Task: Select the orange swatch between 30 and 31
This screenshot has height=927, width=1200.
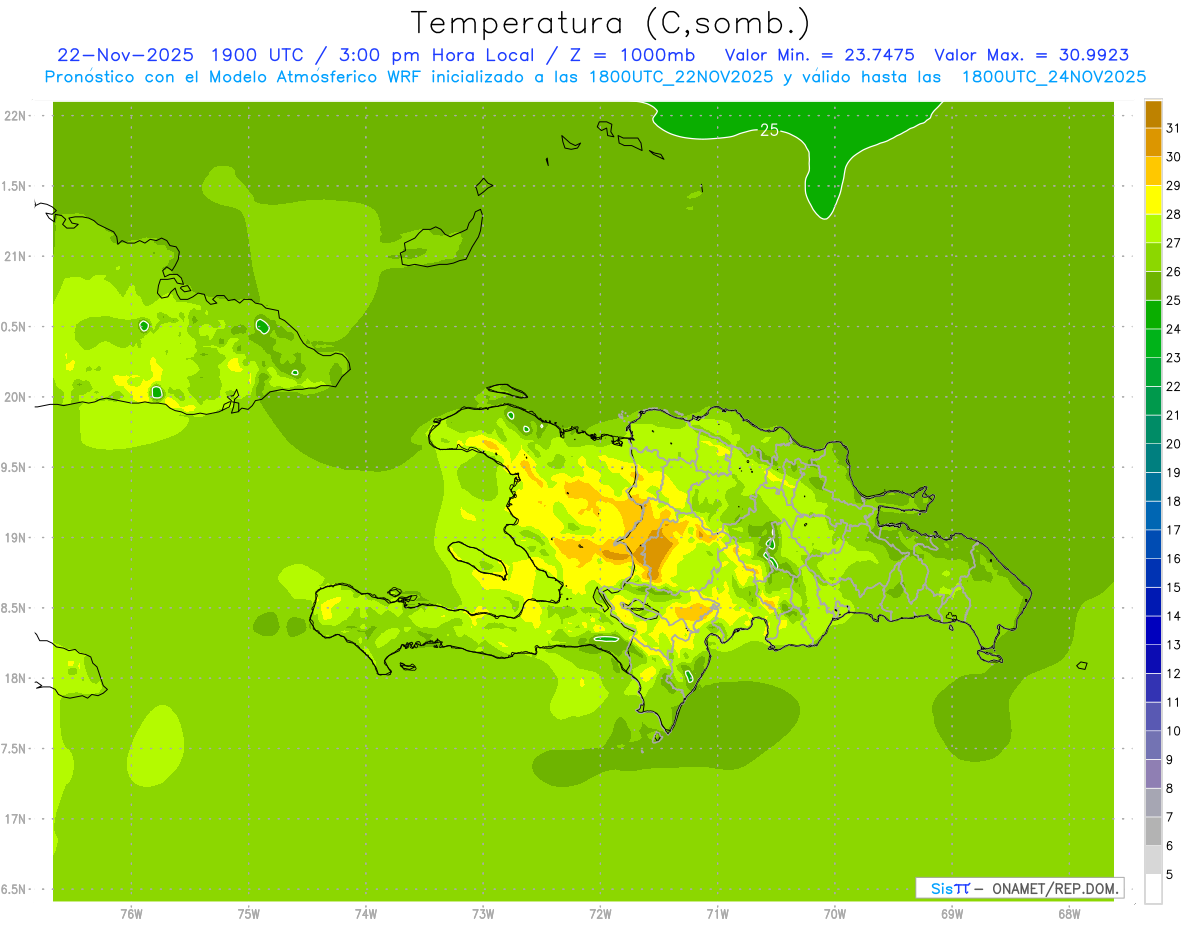Action: click(1153, 142)
